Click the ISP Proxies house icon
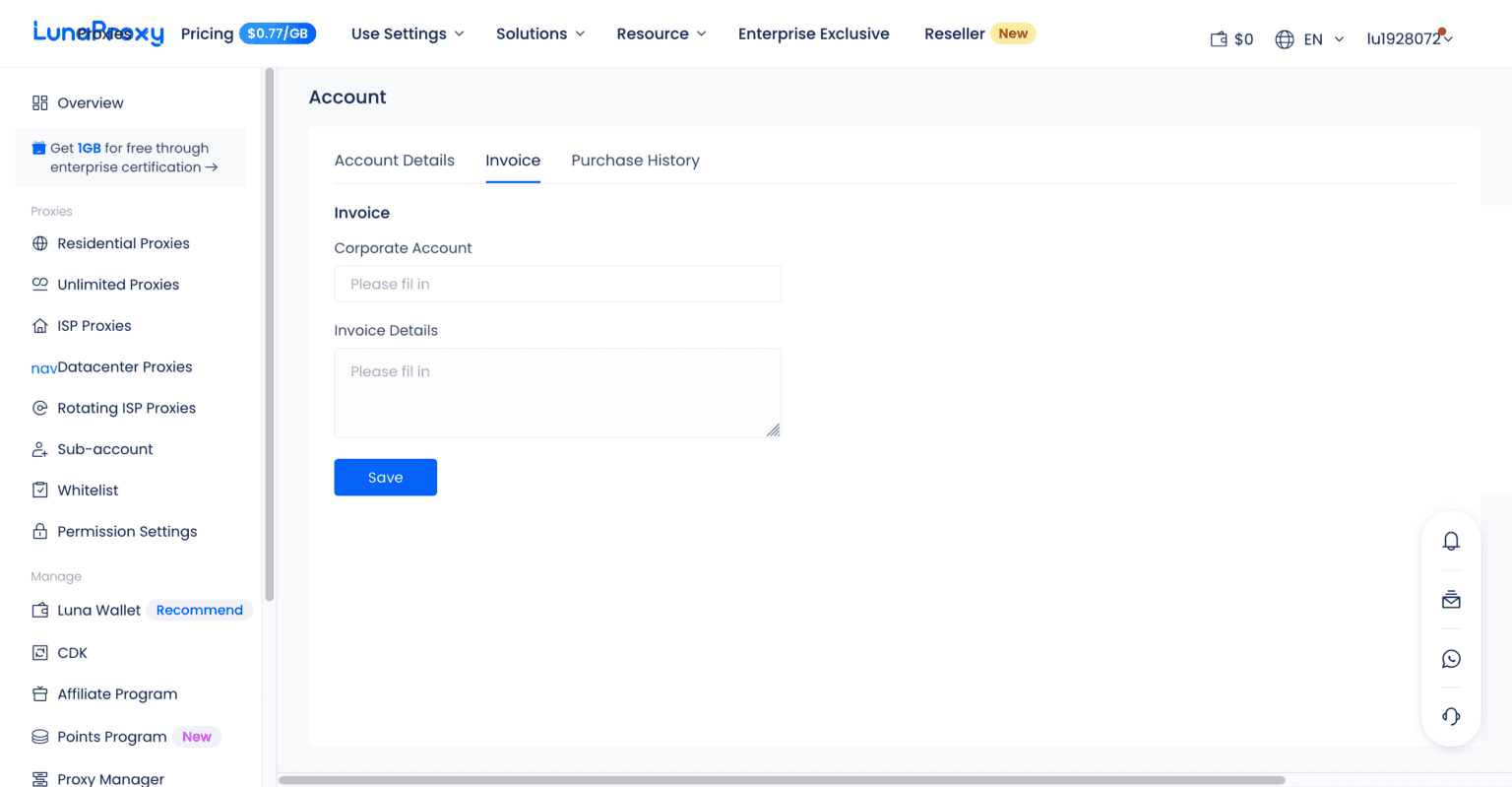The image size is (1512, 787). pyautogui.click(x=38, y=325)
